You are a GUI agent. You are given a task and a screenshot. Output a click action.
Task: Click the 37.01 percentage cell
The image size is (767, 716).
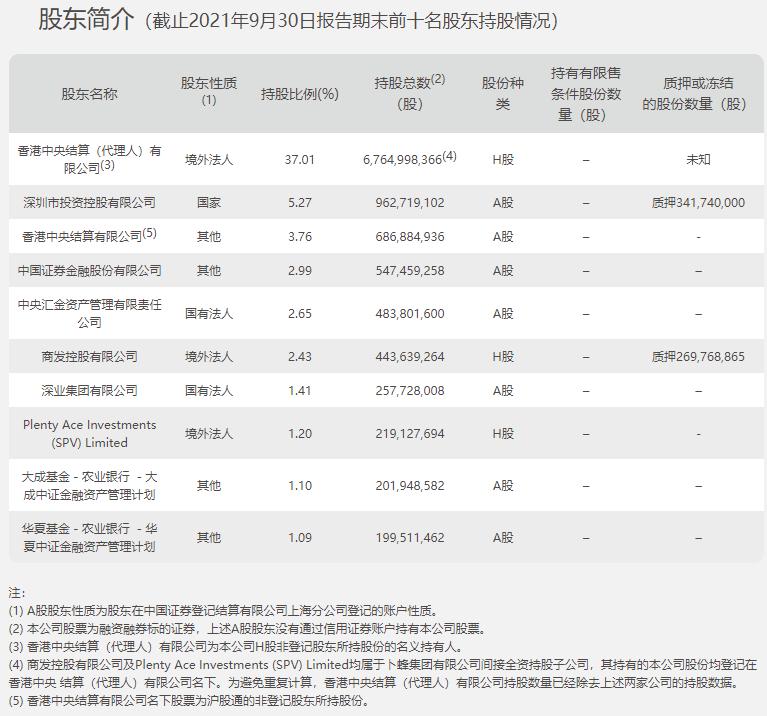coord(299,159)
